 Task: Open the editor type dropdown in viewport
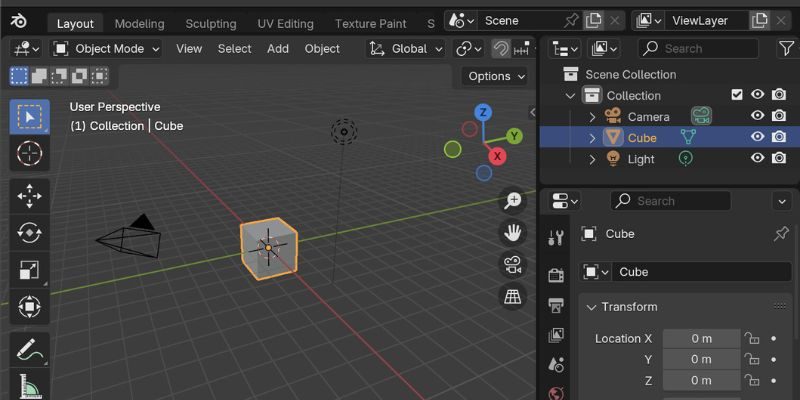pyautogui.click(x=26, y=49)
